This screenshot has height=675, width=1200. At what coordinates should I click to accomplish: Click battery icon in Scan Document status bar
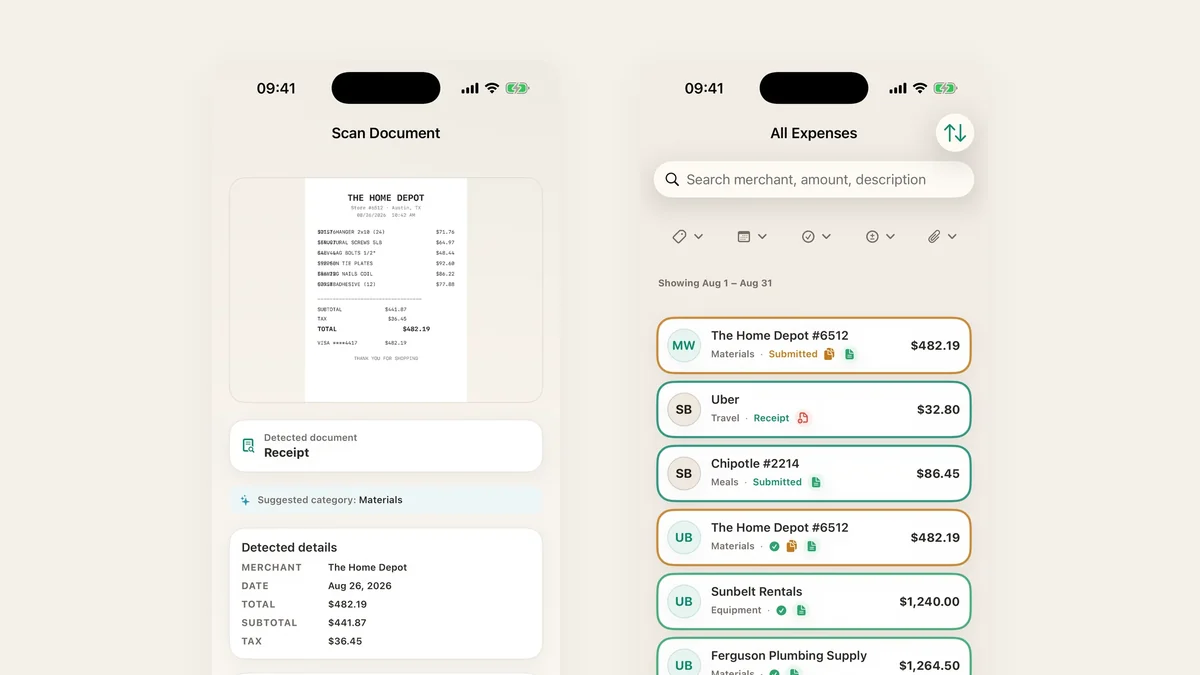(517, 88)
